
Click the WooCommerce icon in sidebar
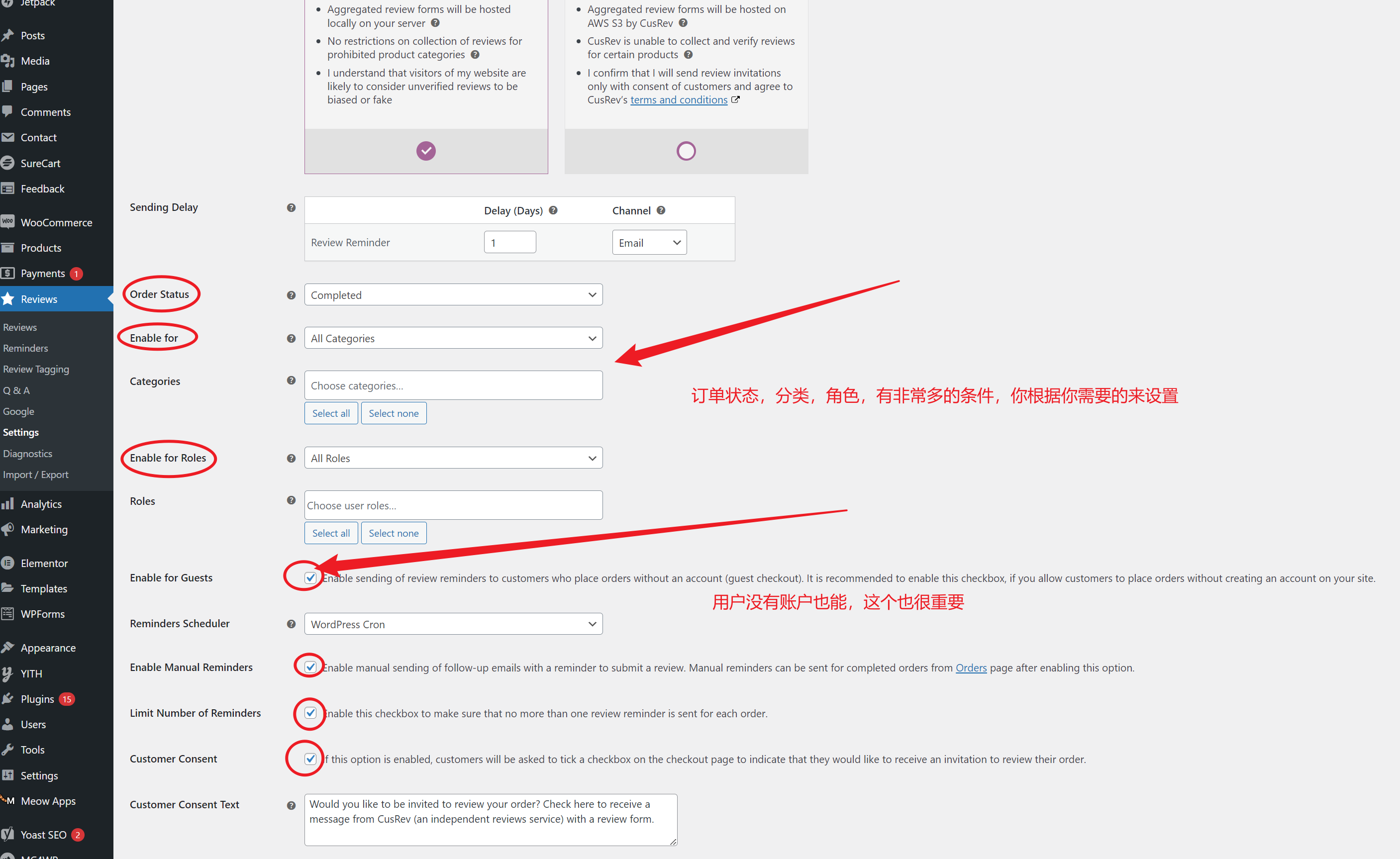[8, 221]
